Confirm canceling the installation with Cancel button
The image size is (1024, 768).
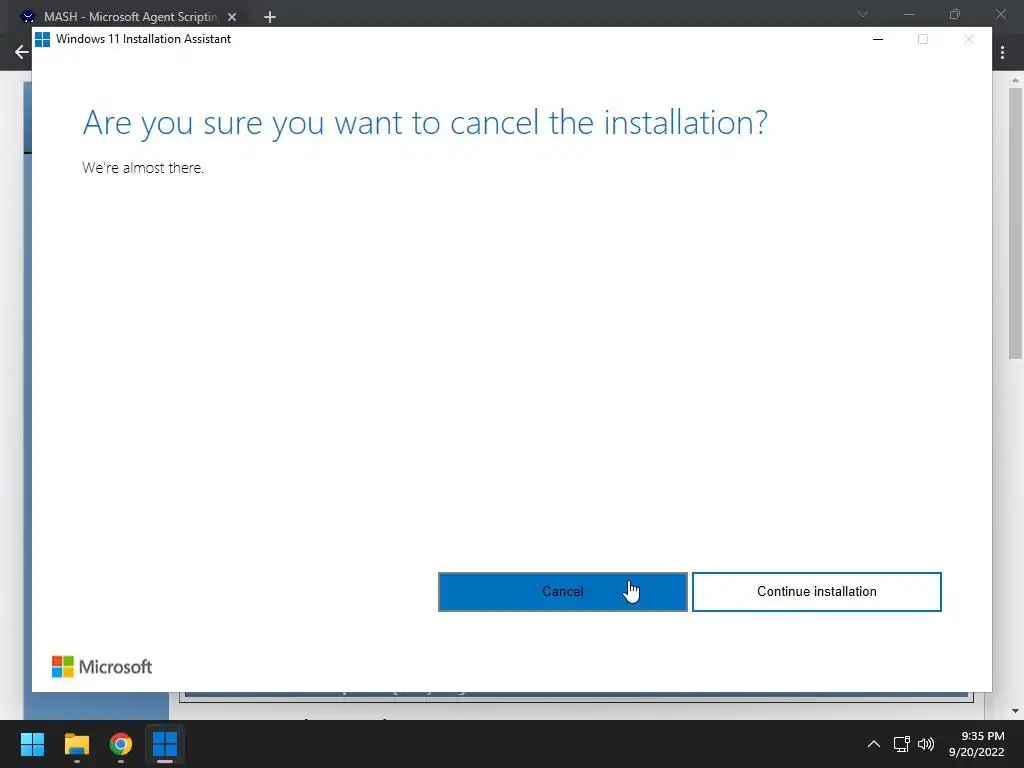(562, 592)
